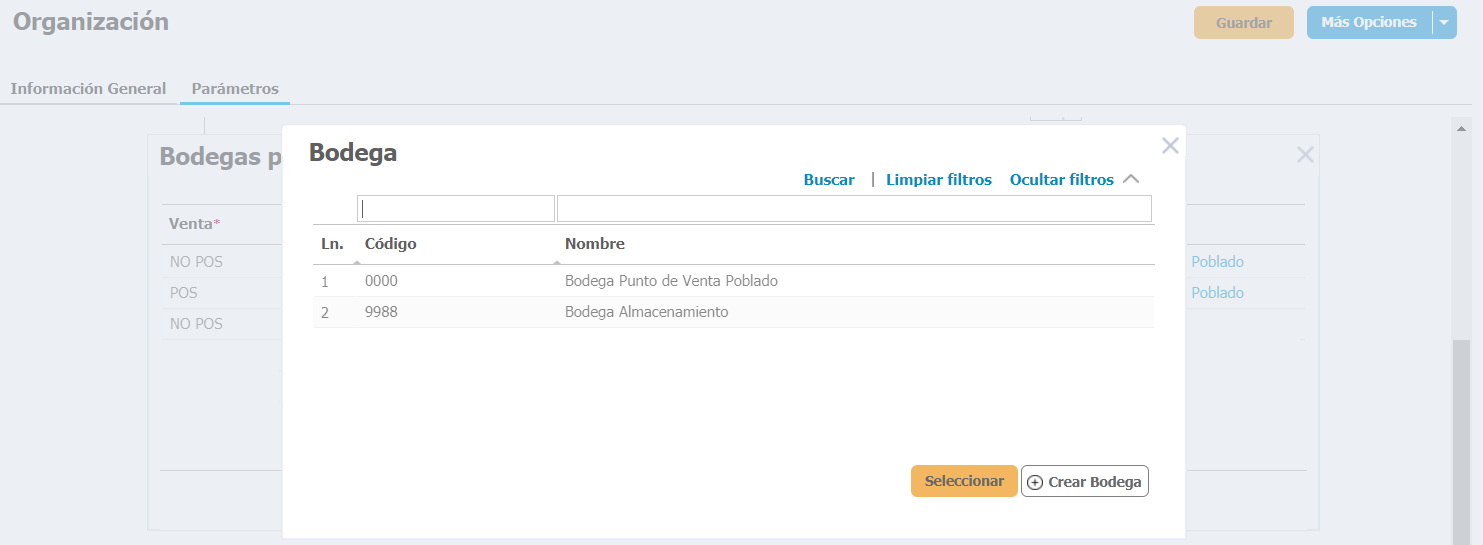The width and height of the screenshot is (1483, 545).
Task: Close the Bodega dialog with X icon
Action: tap(1170, 146)
